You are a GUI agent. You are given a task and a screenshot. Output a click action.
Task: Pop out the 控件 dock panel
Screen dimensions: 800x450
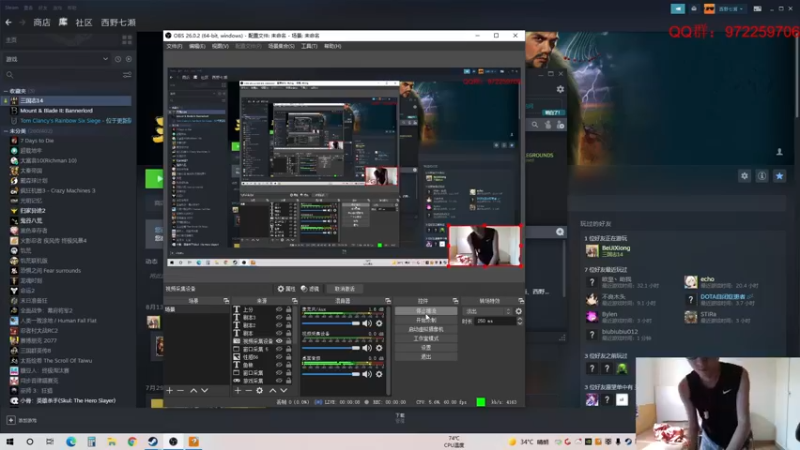pos(455,301)
